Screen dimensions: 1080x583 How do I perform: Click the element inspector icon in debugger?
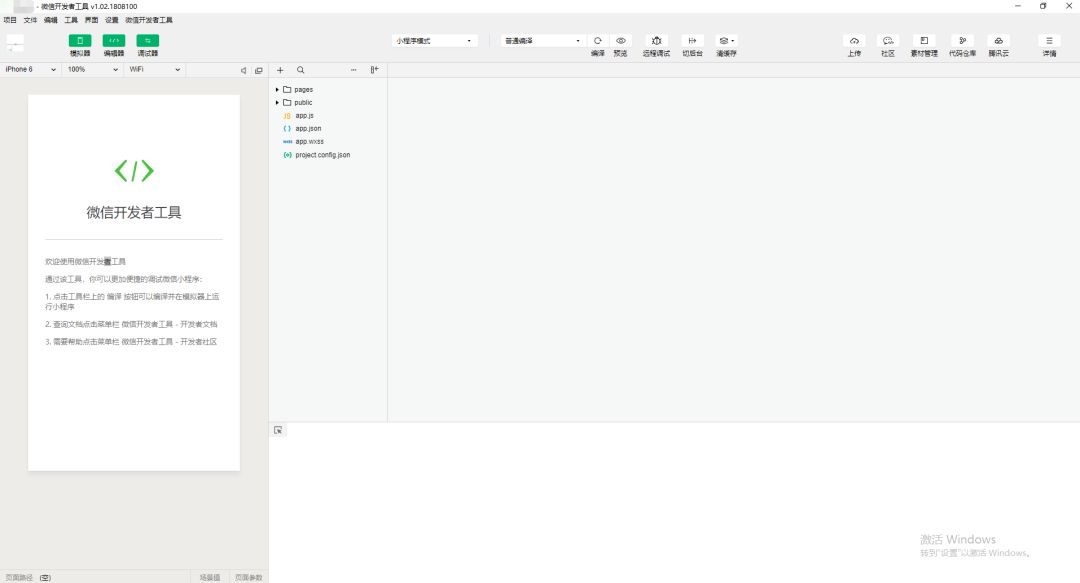[x=278, y=430]
